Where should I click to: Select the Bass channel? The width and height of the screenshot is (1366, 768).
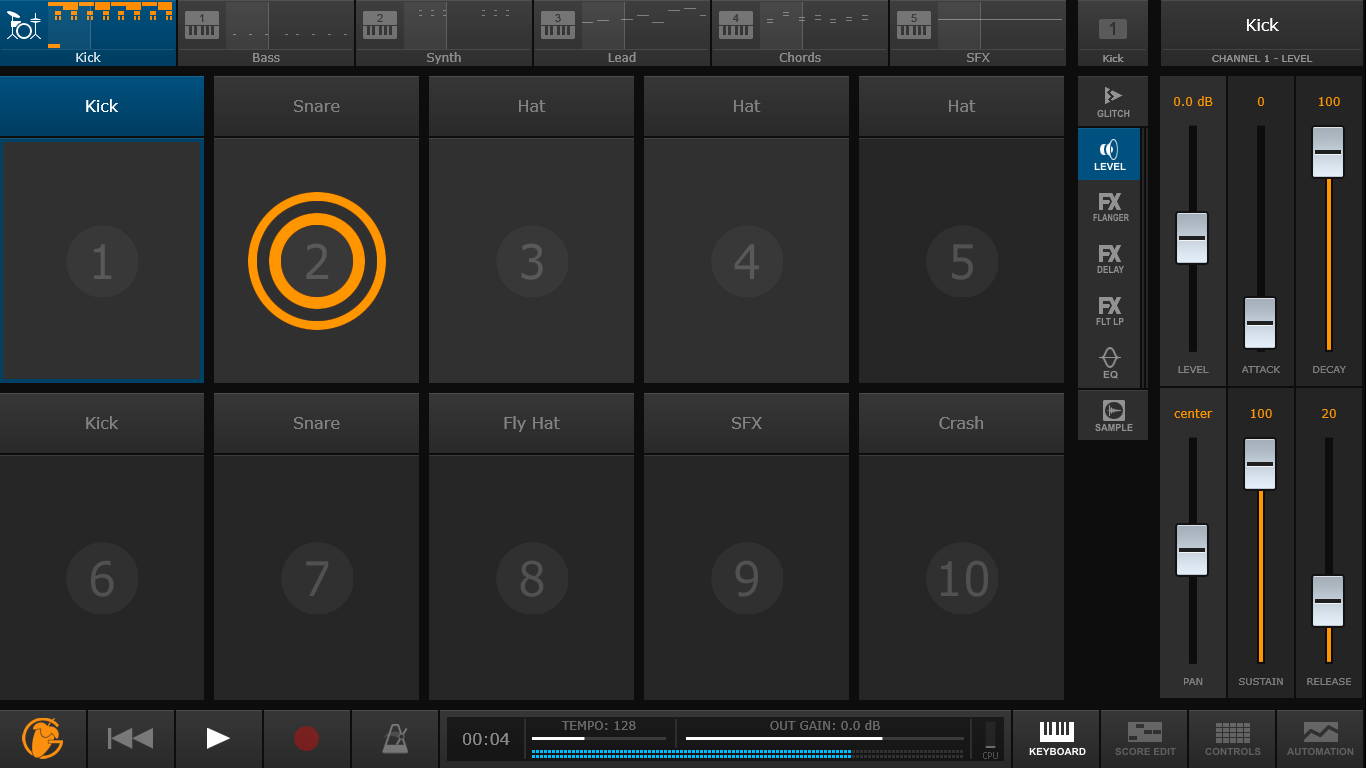click(x=266, y=33)
